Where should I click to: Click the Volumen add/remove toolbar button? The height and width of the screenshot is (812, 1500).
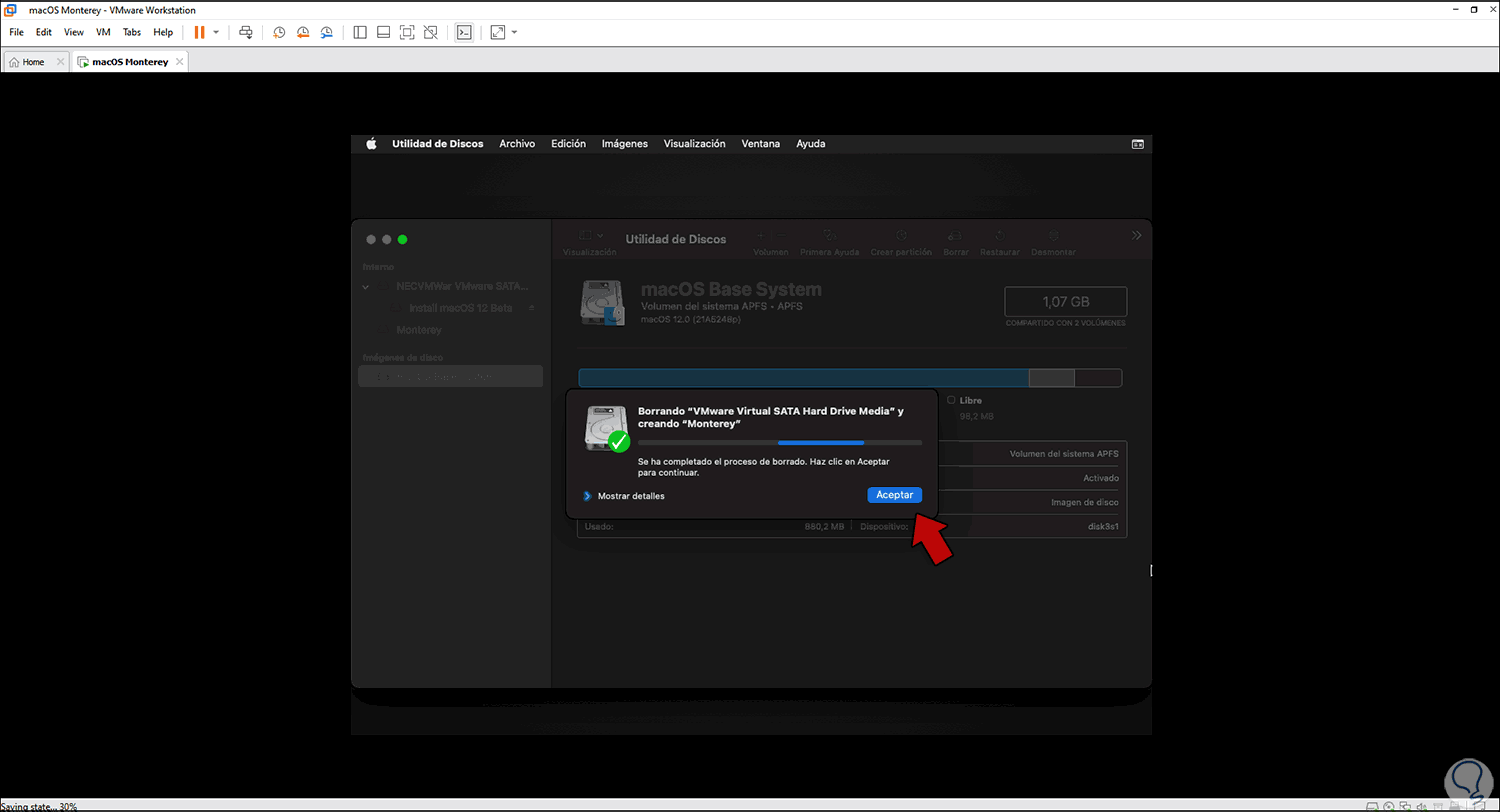[x=770, y=243]
